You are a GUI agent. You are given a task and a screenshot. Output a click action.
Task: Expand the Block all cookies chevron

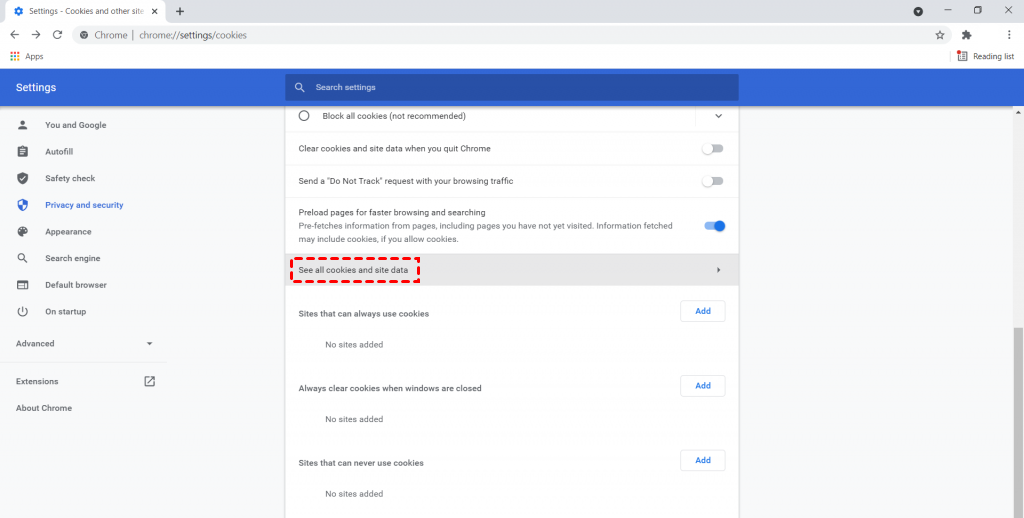pos(718,116)
